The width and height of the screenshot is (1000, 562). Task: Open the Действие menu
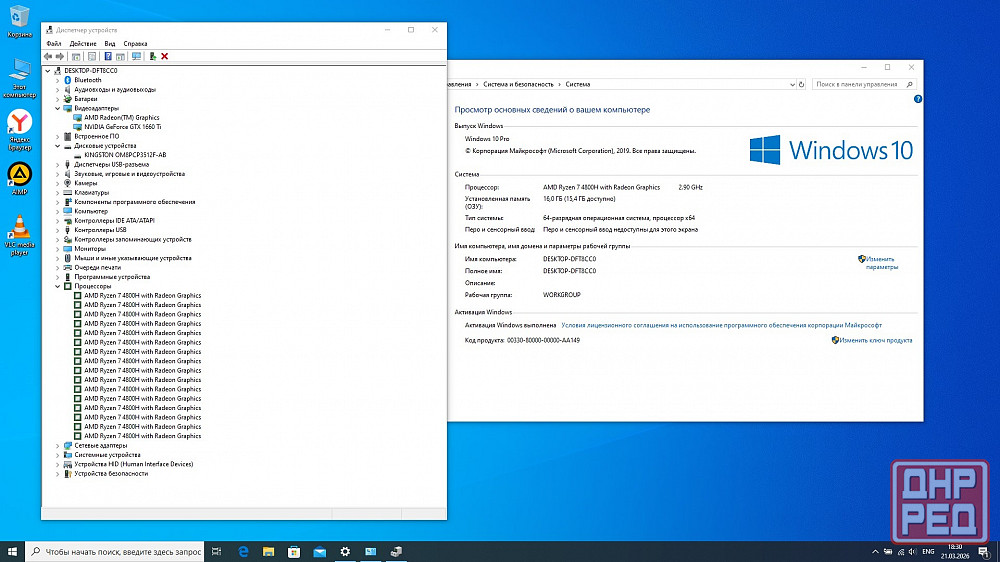click(x=83, y=44)
